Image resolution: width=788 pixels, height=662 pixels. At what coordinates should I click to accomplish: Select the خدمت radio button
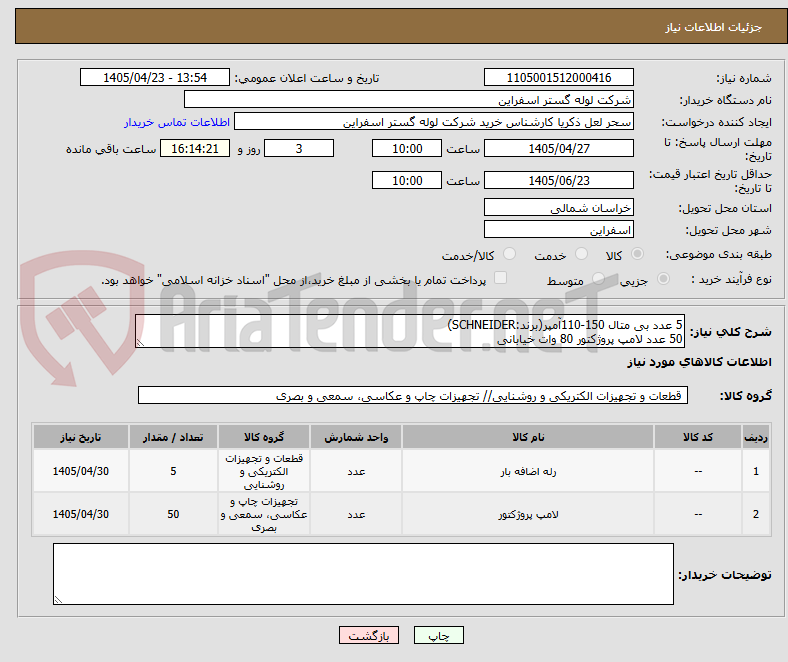tap(581, 254)
